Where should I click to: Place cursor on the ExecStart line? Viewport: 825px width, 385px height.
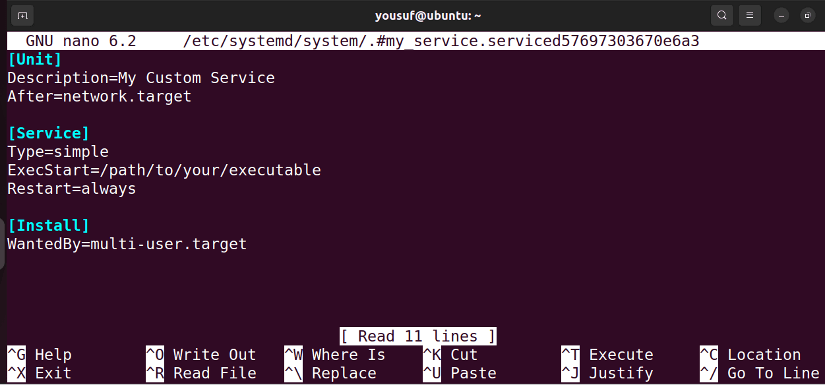click(x=164, y=170)
